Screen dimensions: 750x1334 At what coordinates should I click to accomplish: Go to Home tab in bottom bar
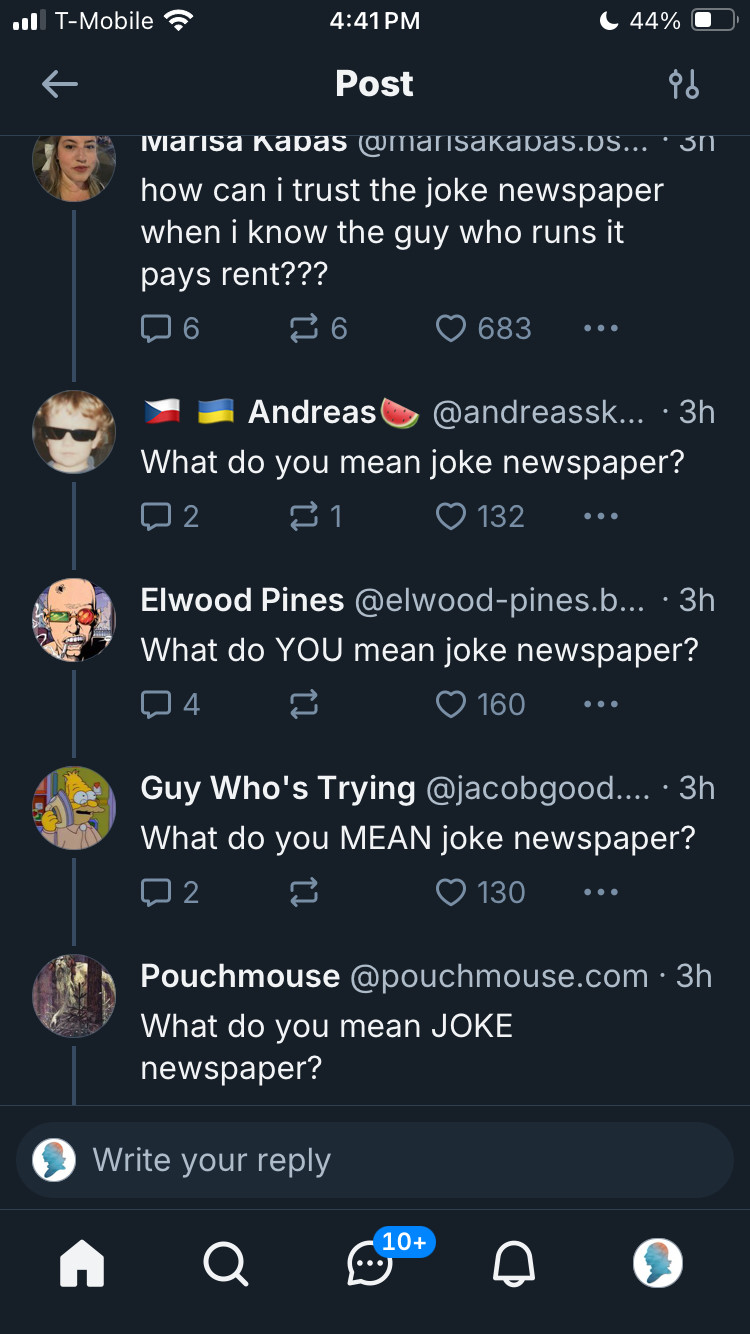(x=82, y=1264)
